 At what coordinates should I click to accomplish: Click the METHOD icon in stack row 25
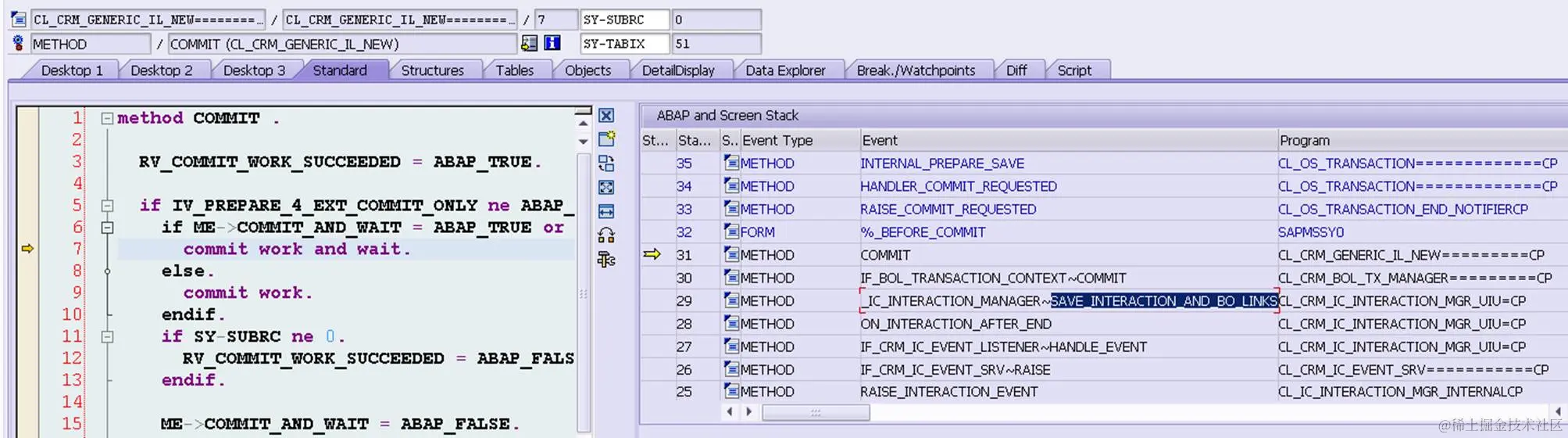click(731, 391)
